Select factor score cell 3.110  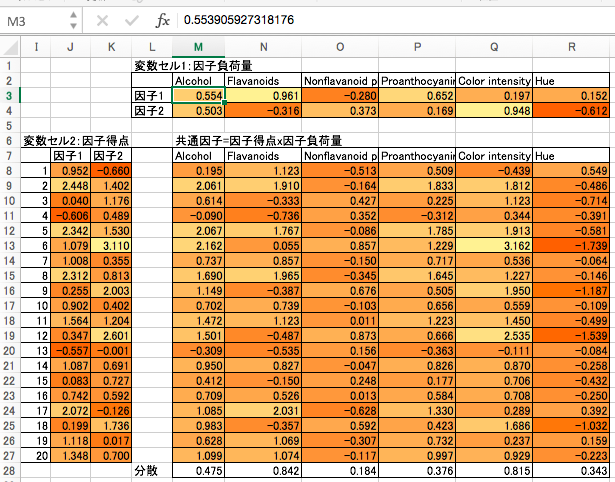point(111,246)
